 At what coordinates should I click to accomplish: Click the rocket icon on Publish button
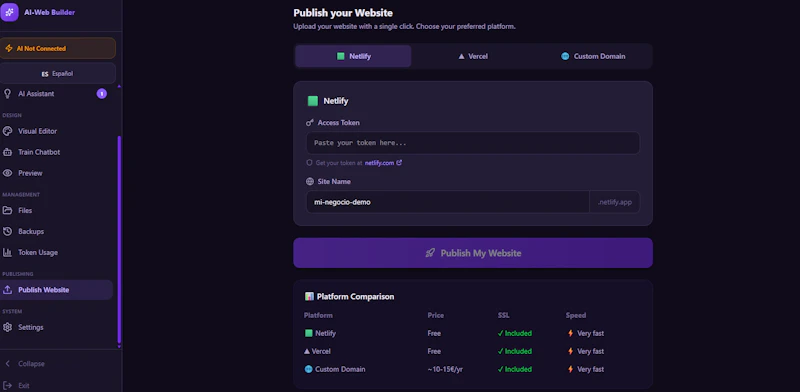[430, 253]
